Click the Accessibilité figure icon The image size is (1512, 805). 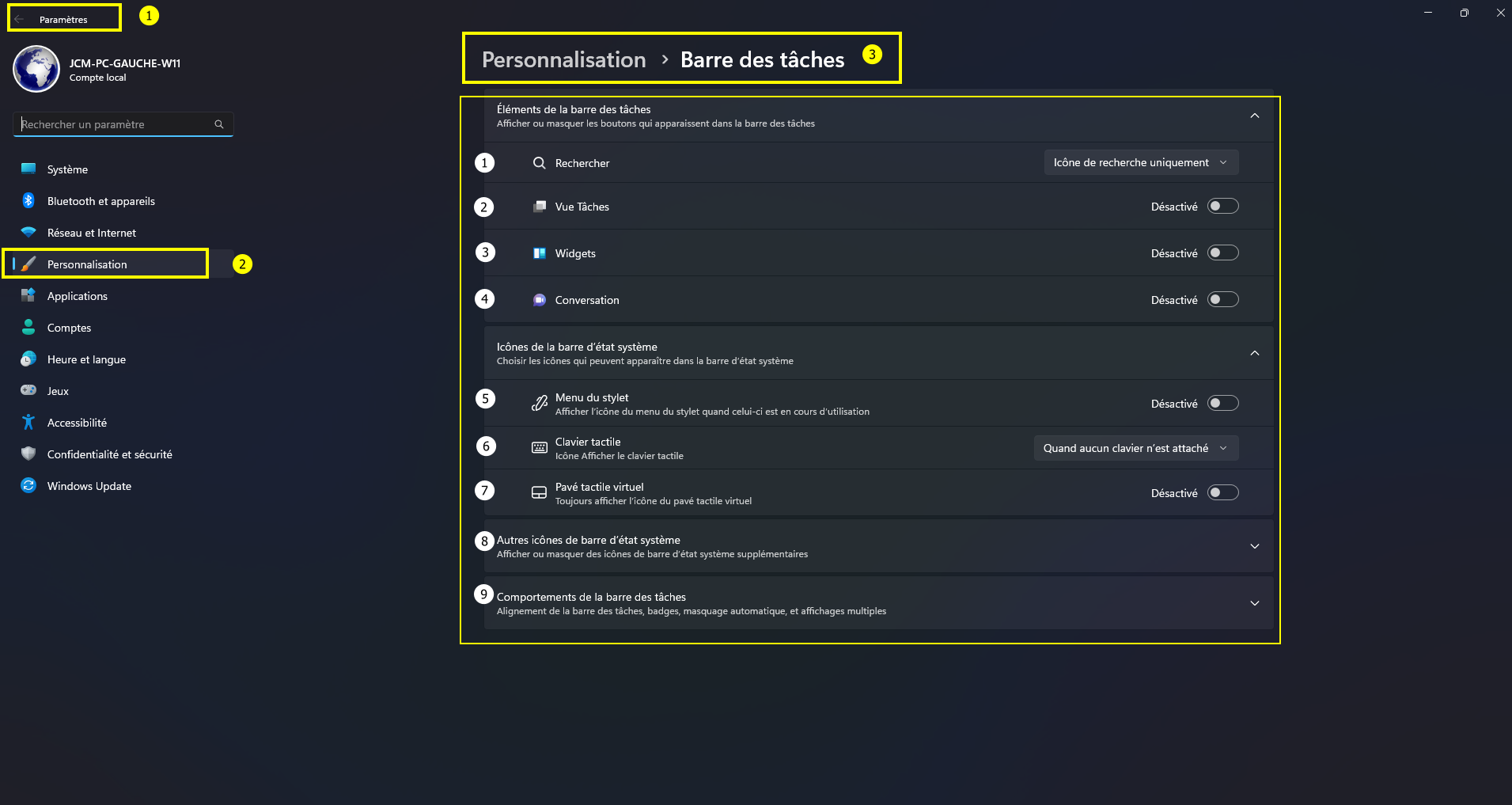[x=28, y=423]
